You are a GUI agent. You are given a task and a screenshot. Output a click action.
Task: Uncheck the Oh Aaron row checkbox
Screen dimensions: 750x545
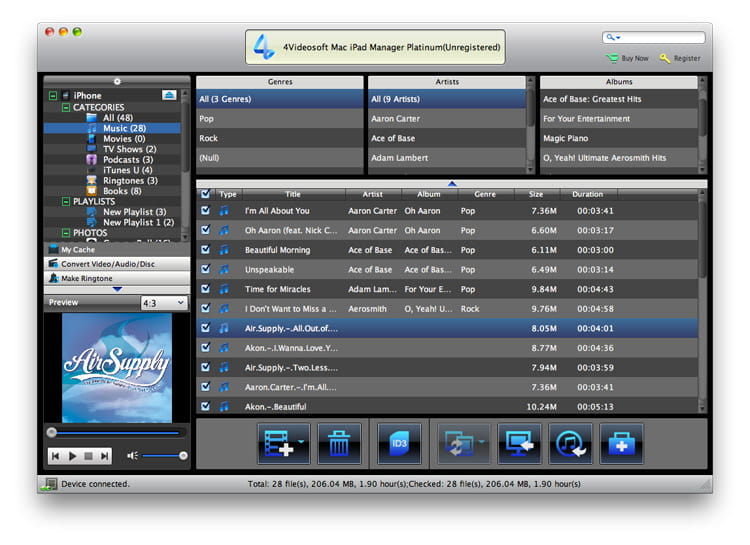pyautogui.click(x=206, y=230)
